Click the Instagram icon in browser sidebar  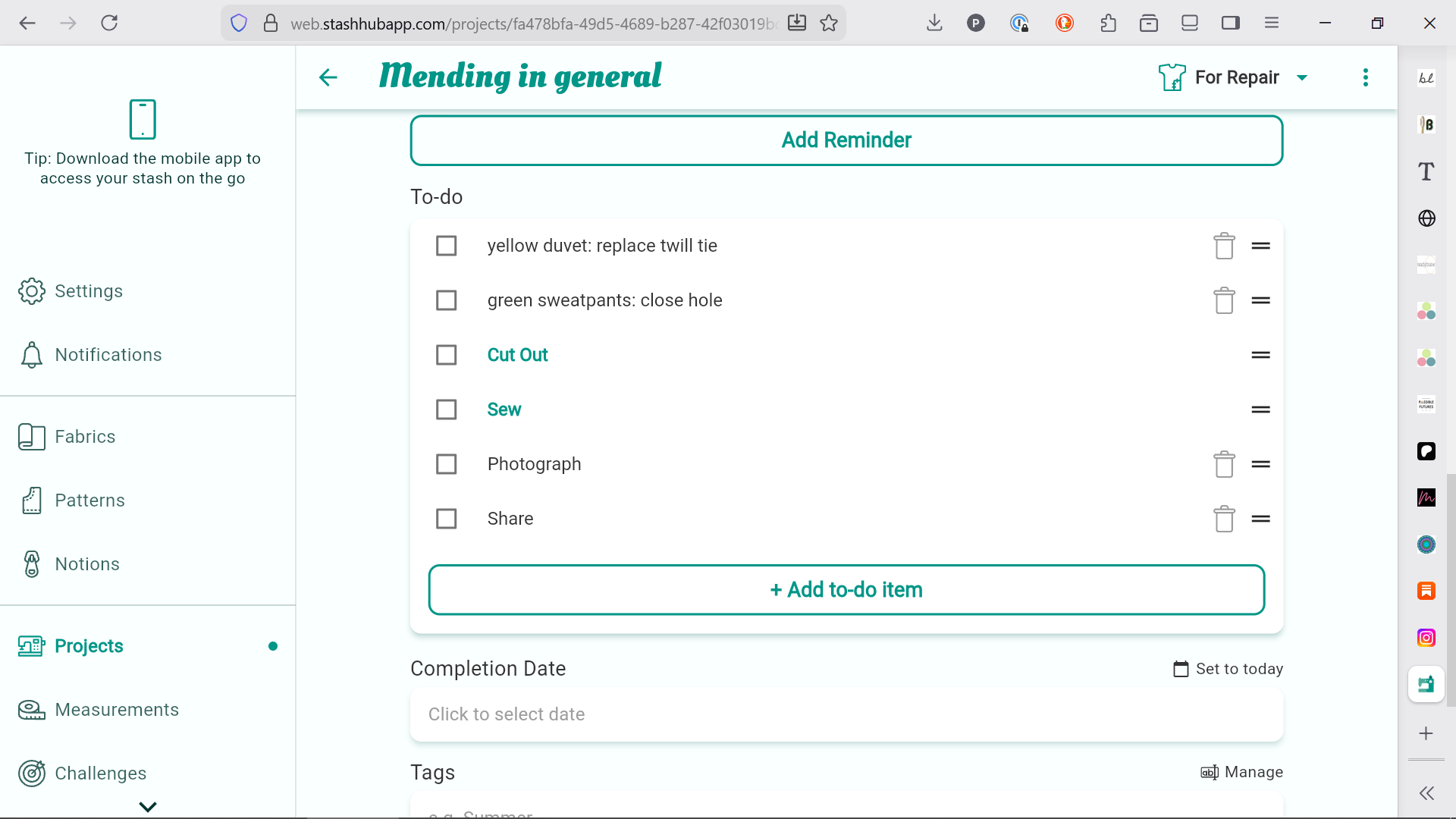[1426, 638]
